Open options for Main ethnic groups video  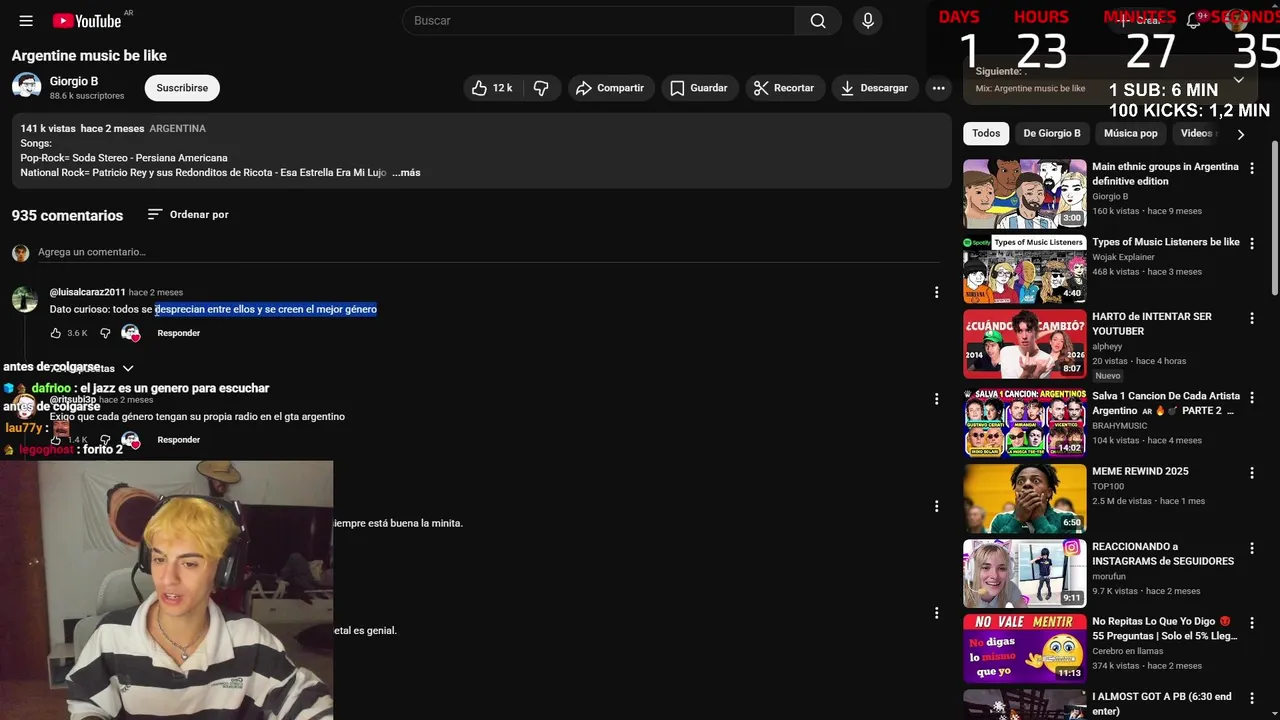pyautogui.click(x=1251, y=169)
